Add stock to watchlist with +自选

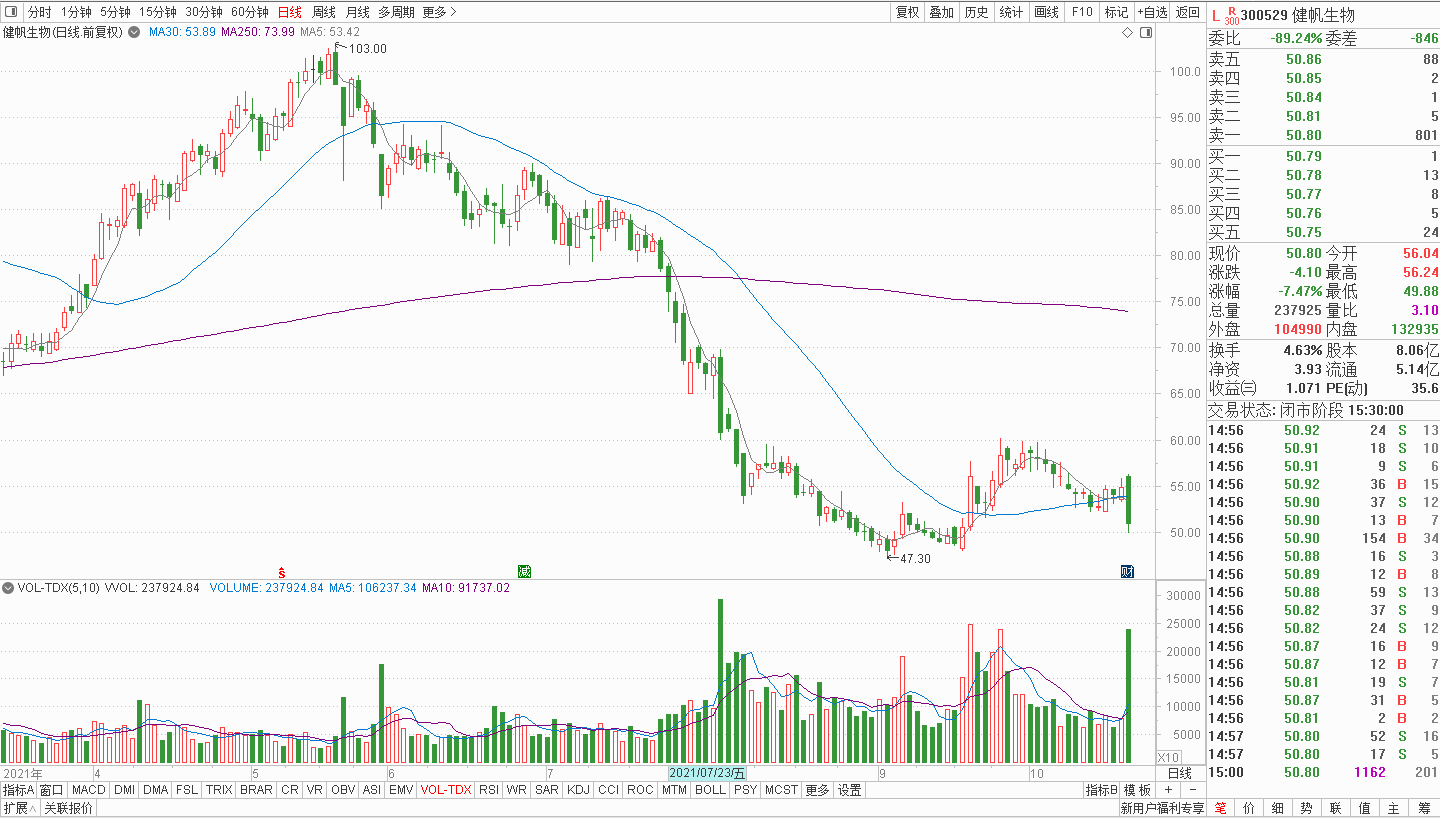click(1152, 12)
